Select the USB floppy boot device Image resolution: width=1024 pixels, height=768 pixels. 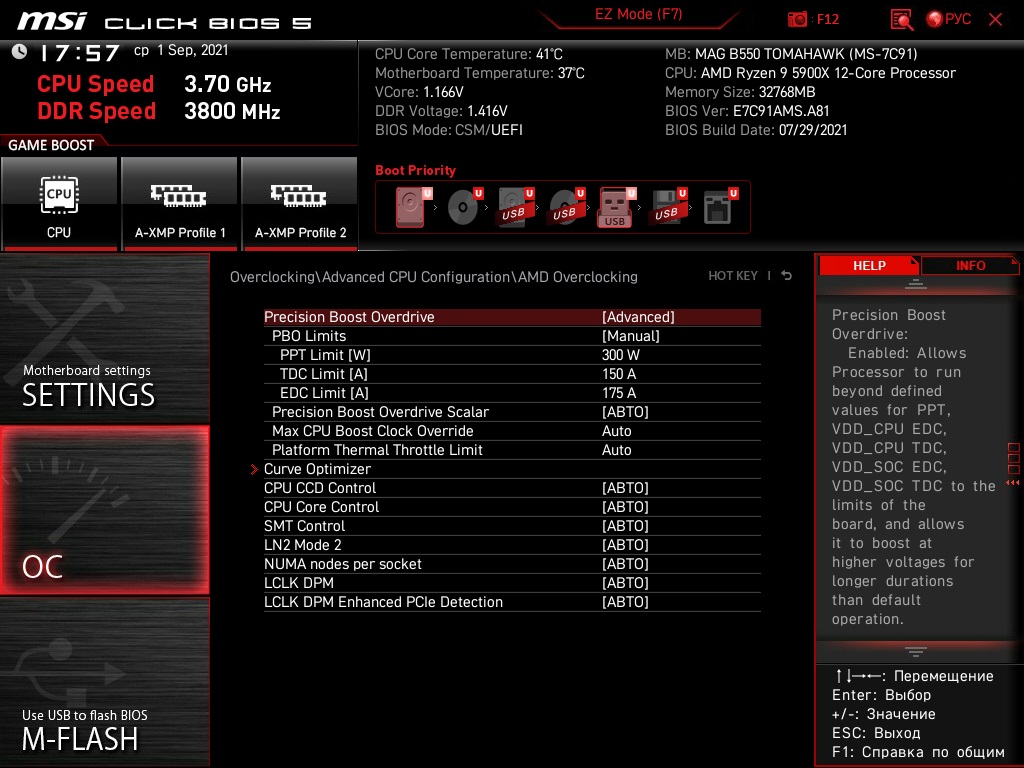coord(668,207)
